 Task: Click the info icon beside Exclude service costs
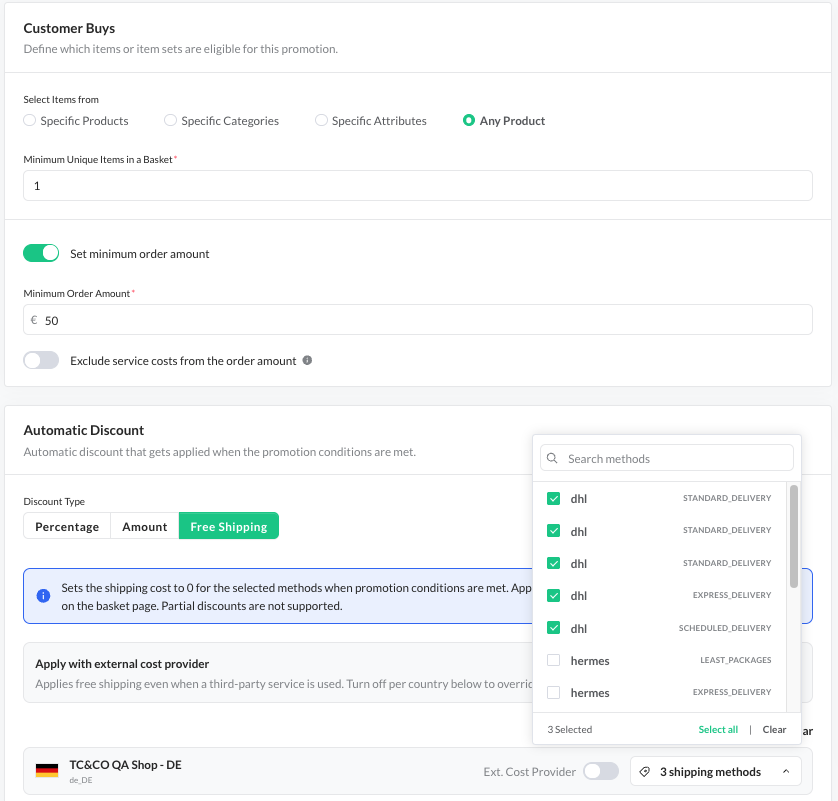pyautogui.click(x=307, y=360)
